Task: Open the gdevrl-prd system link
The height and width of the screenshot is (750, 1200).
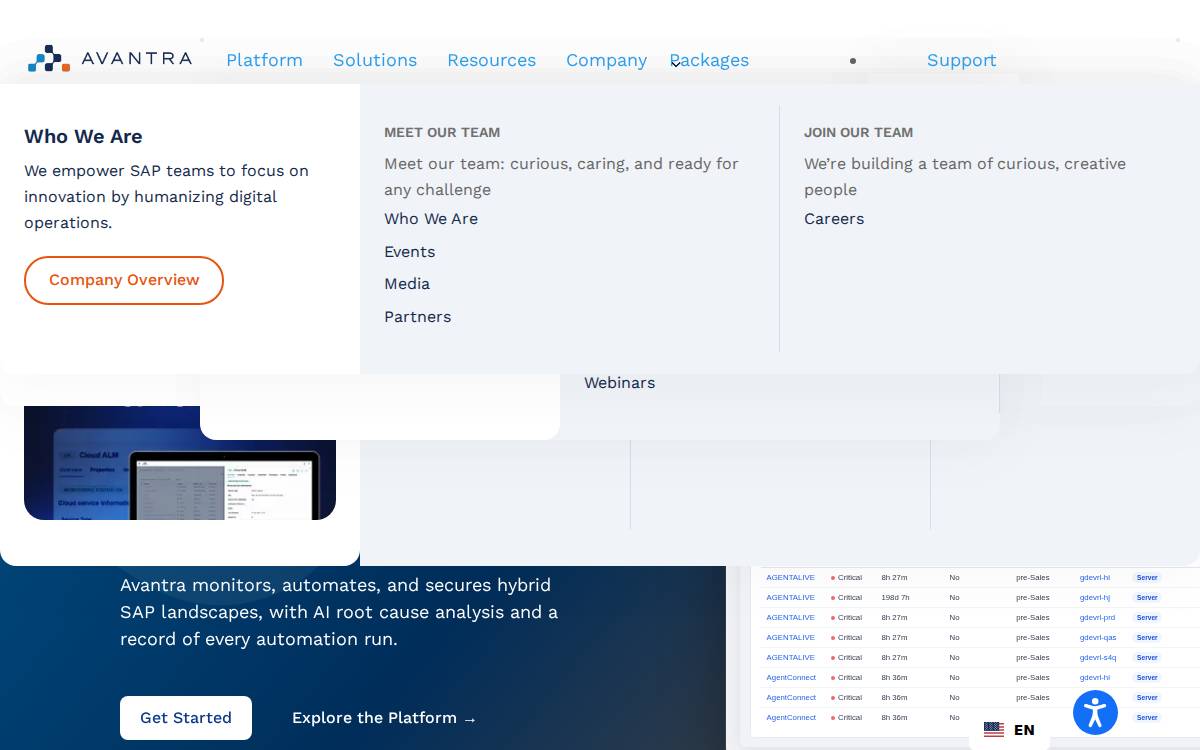Action: click(x=1097, y=617)
